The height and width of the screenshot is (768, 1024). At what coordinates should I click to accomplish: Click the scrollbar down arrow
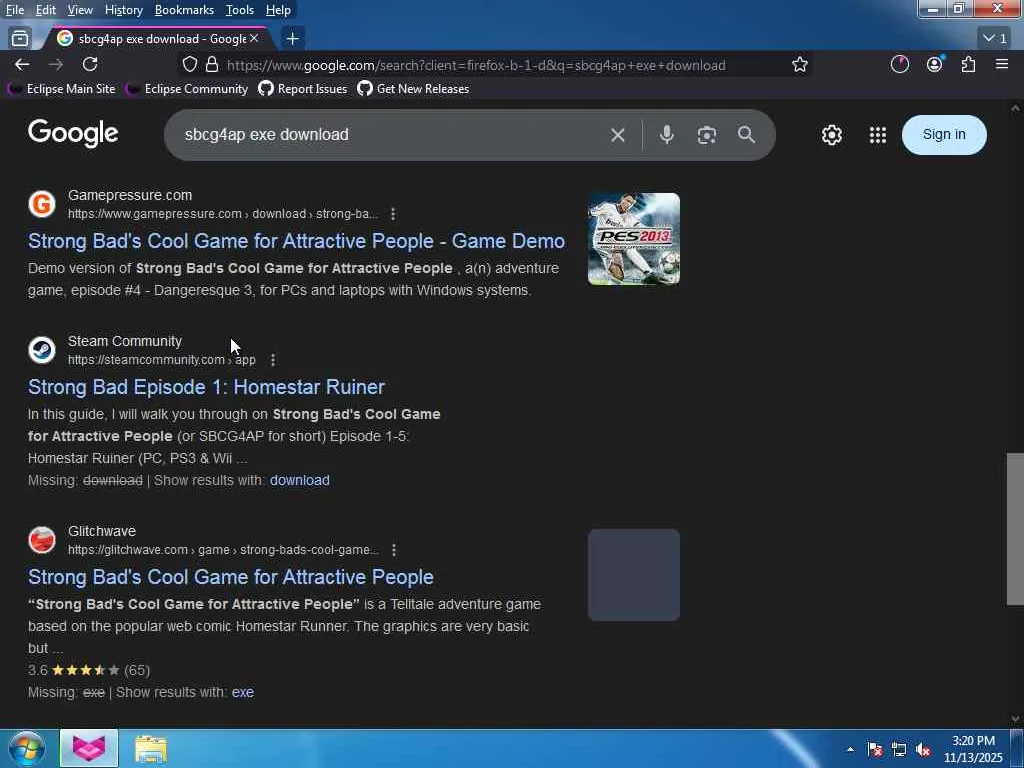coord(1015,719)
